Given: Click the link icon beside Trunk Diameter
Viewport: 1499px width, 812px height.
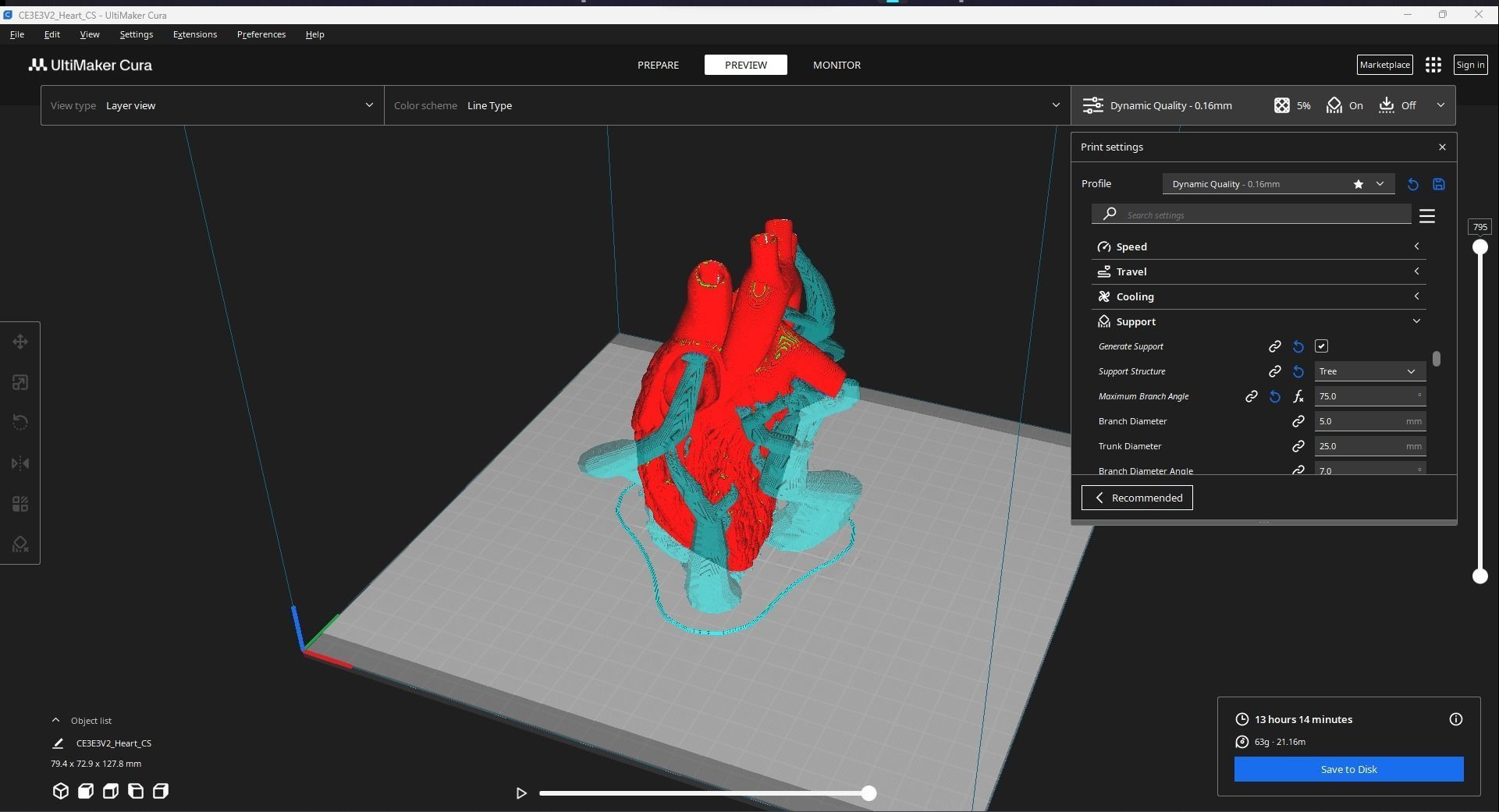Looking at the screenshot, I should [x=1298, y=446].
